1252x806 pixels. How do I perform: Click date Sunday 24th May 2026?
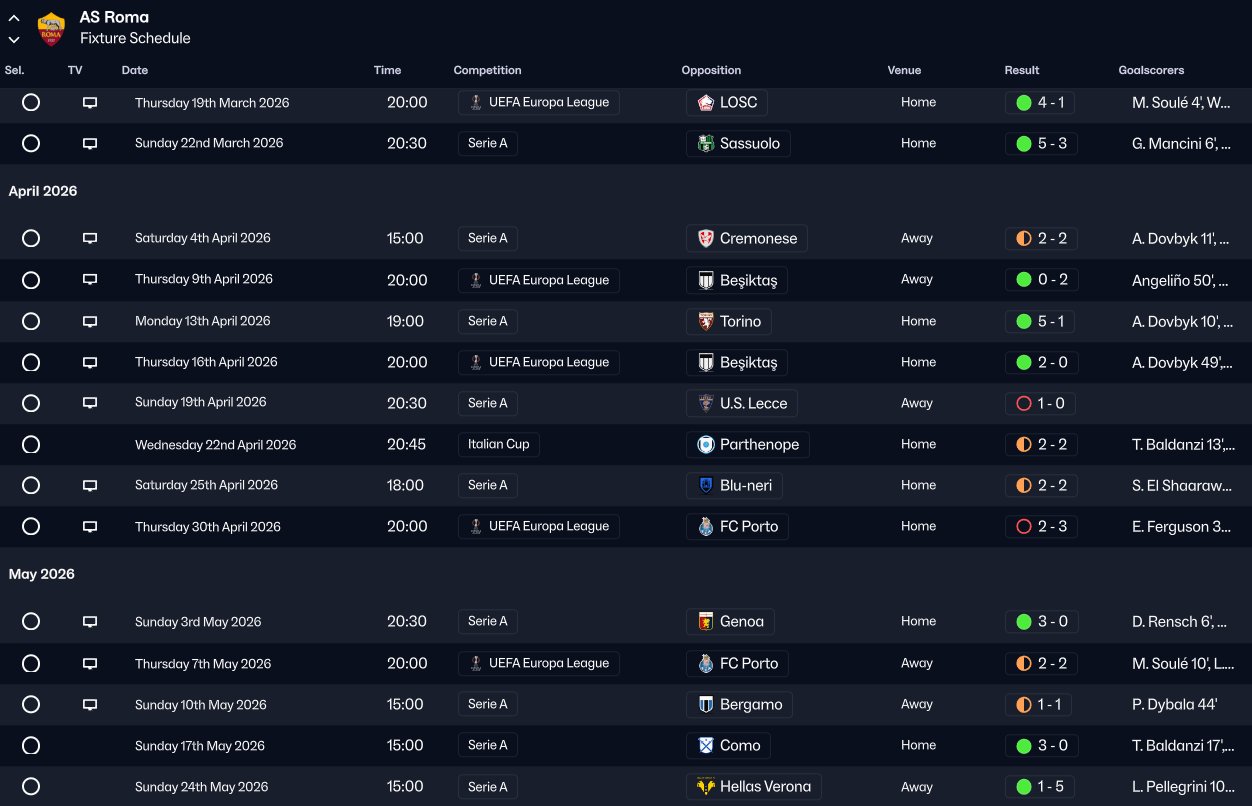202,787
